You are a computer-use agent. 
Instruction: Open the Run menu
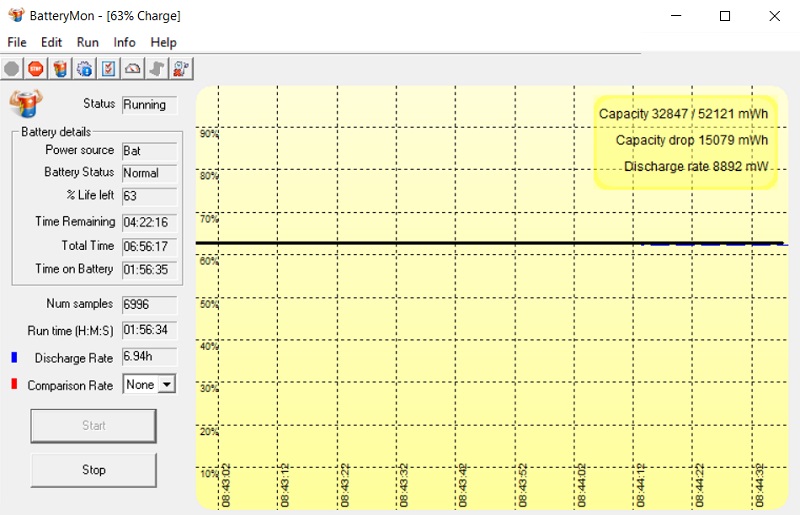click(x=88, y=42)
